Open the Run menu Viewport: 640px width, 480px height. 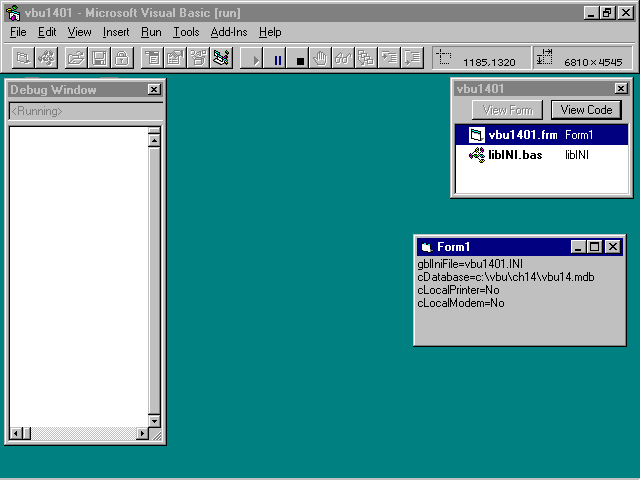click(151, 32)
